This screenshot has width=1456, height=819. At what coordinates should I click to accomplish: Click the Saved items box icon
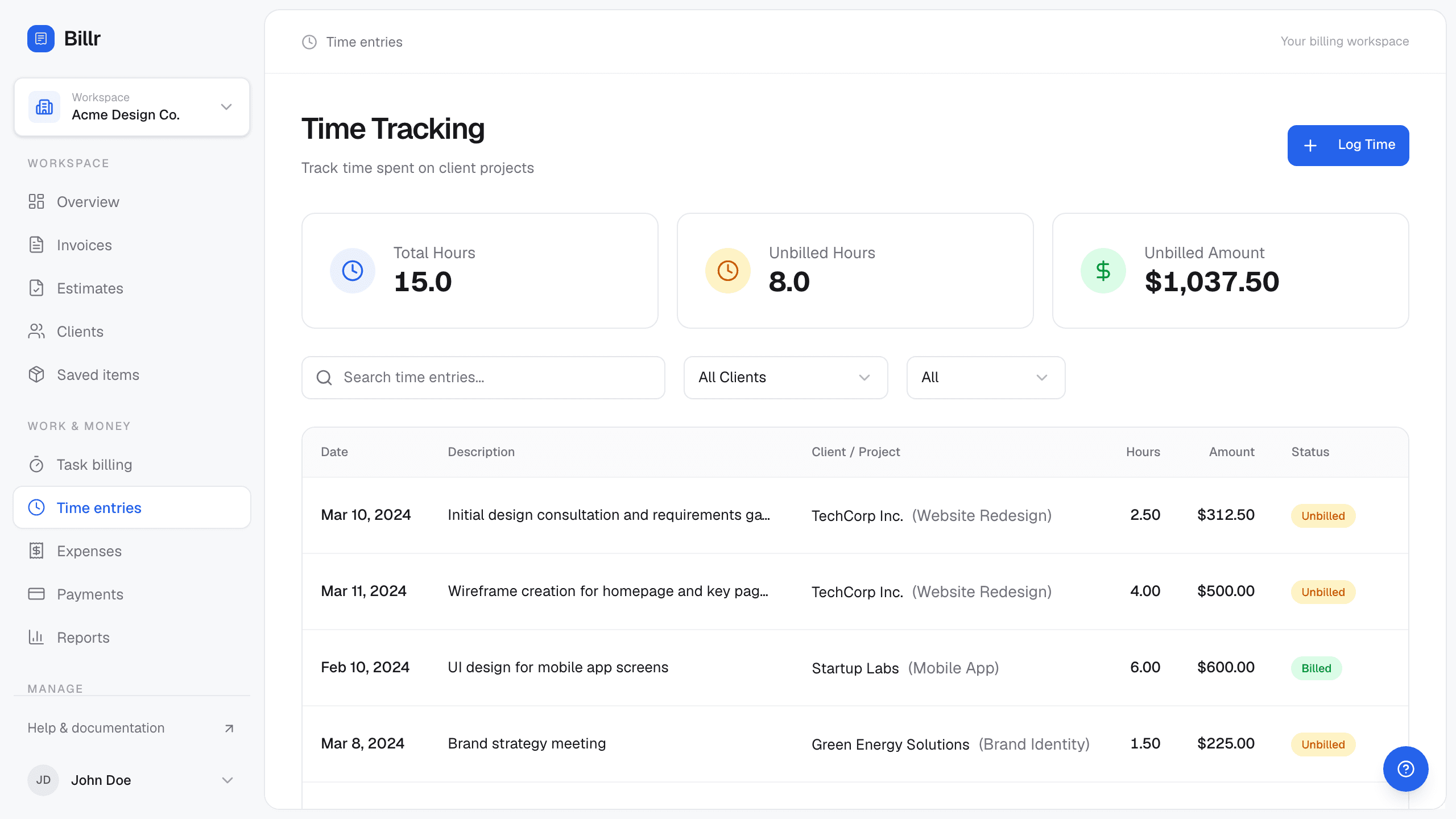[x=36, y=374]
